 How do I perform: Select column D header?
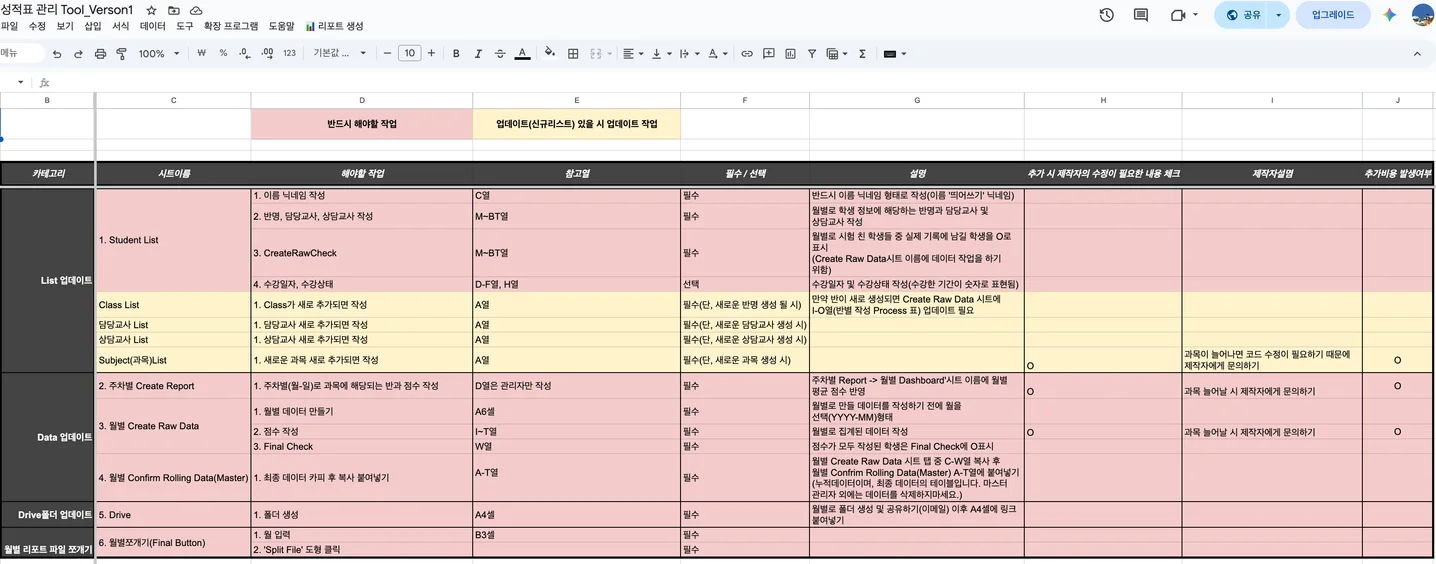(x=361, y=100)
